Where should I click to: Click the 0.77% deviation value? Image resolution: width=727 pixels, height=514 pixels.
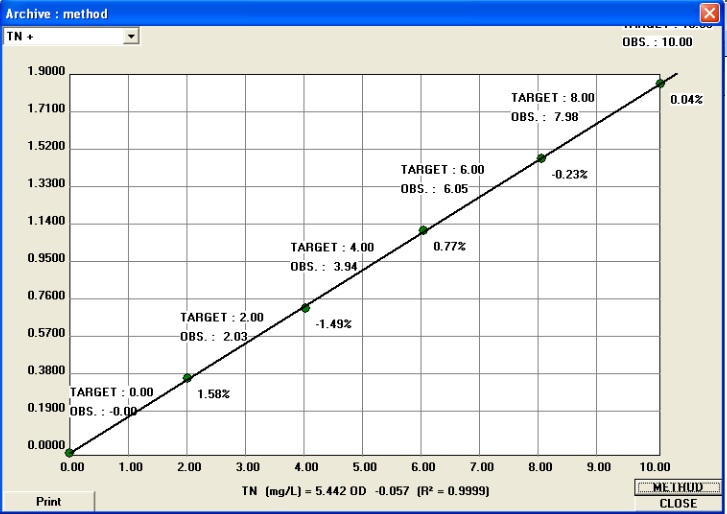click(450, 246)
